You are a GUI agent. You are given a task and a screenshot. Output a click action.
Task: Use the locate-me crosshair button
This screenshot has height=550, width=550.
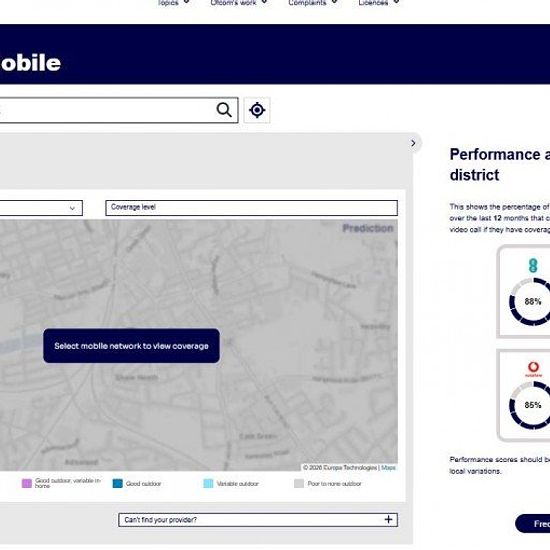point(257,110)
